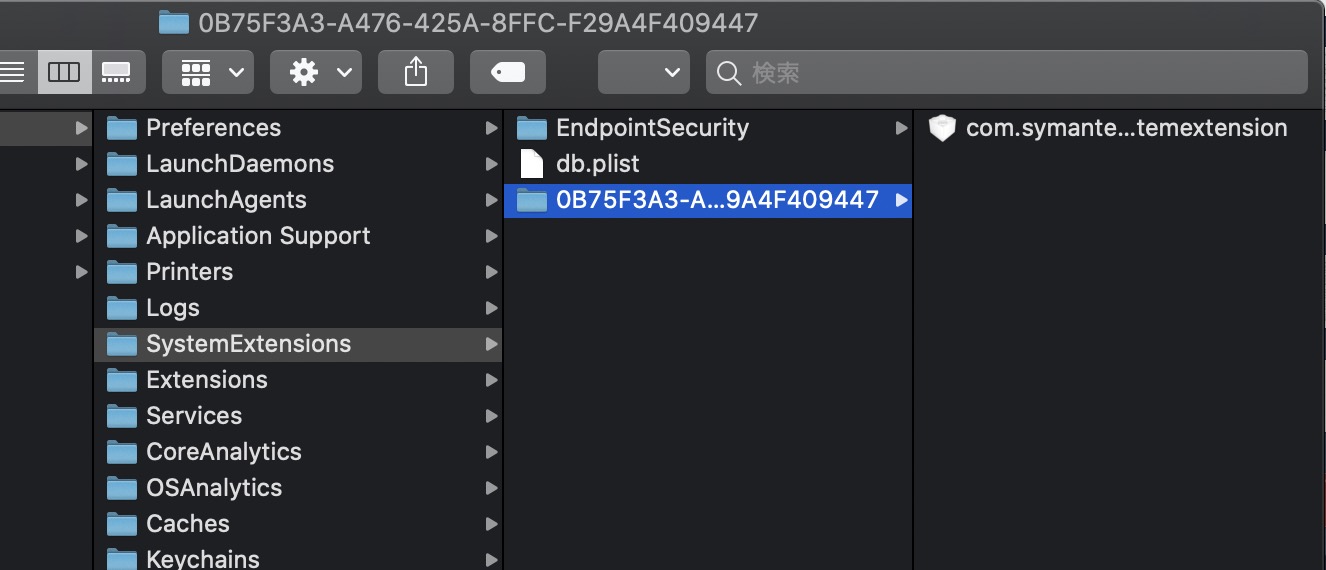Select the db.plist document icon

click(532, 164)
